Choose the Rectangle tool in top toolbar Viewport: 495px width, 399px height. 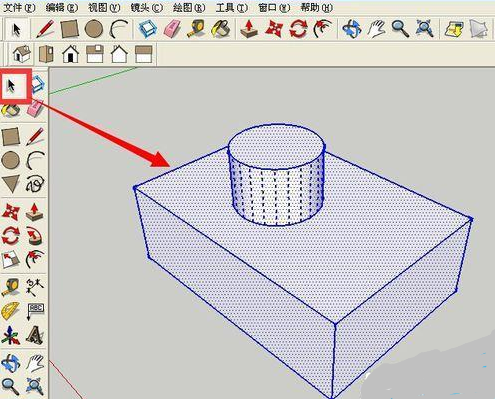(70, 29)
